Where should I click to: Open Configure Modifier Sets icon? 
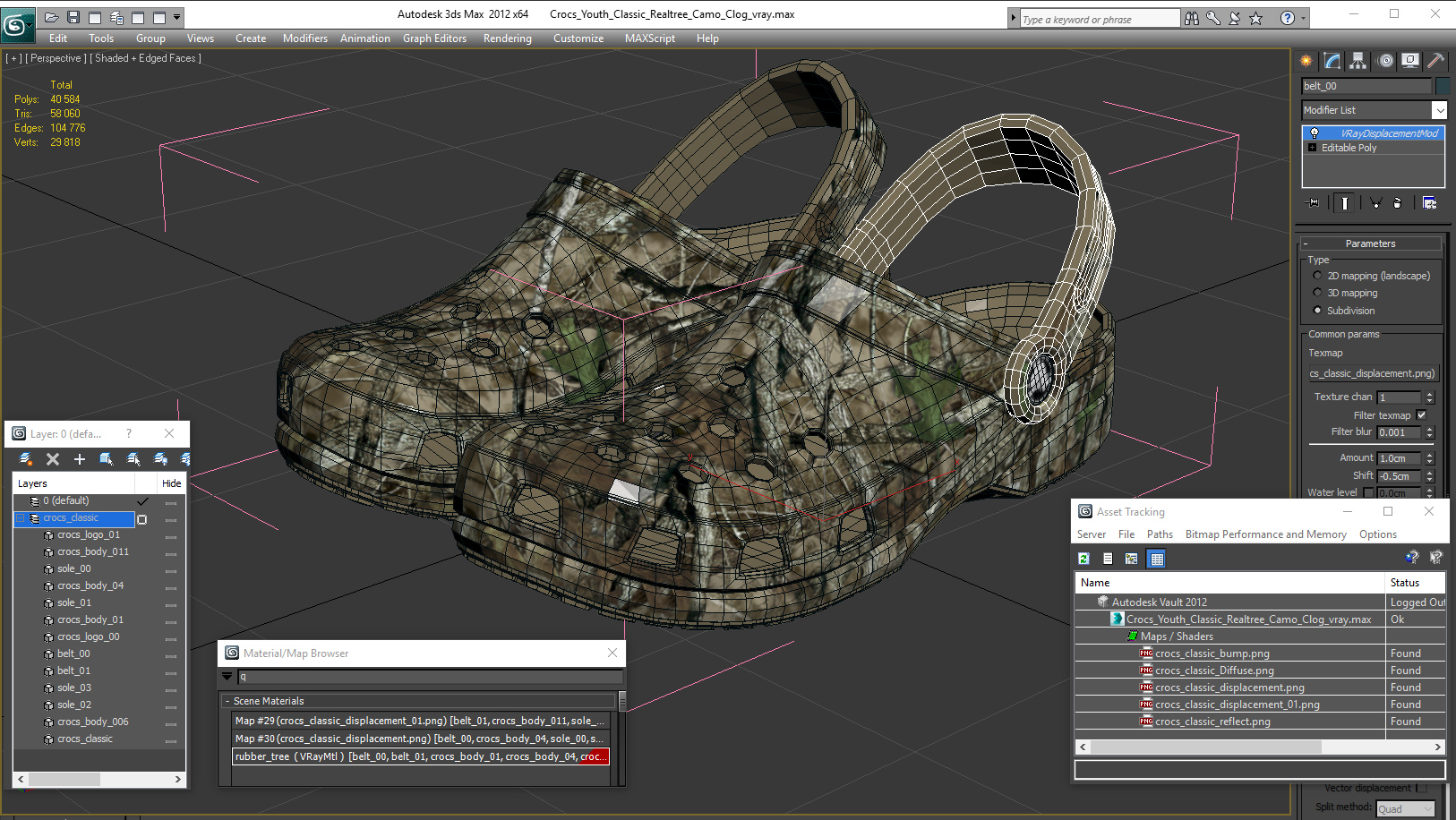[x=1429, y=203]
